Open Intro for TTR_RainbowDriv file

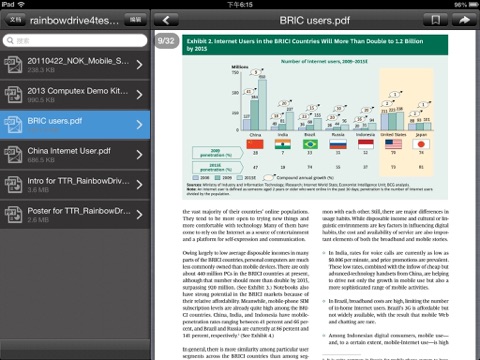click(x=75, y=185)
